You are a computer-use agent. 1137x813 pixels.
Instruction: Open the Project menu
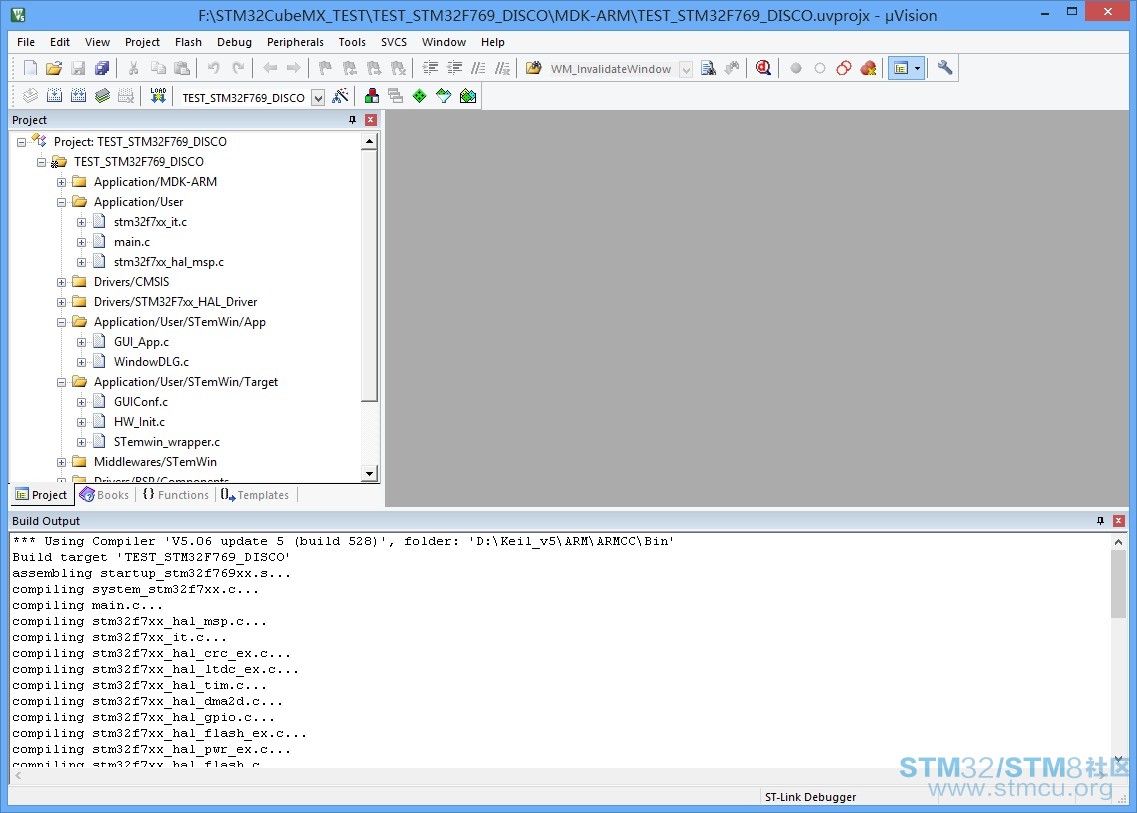tap(142, 42)
